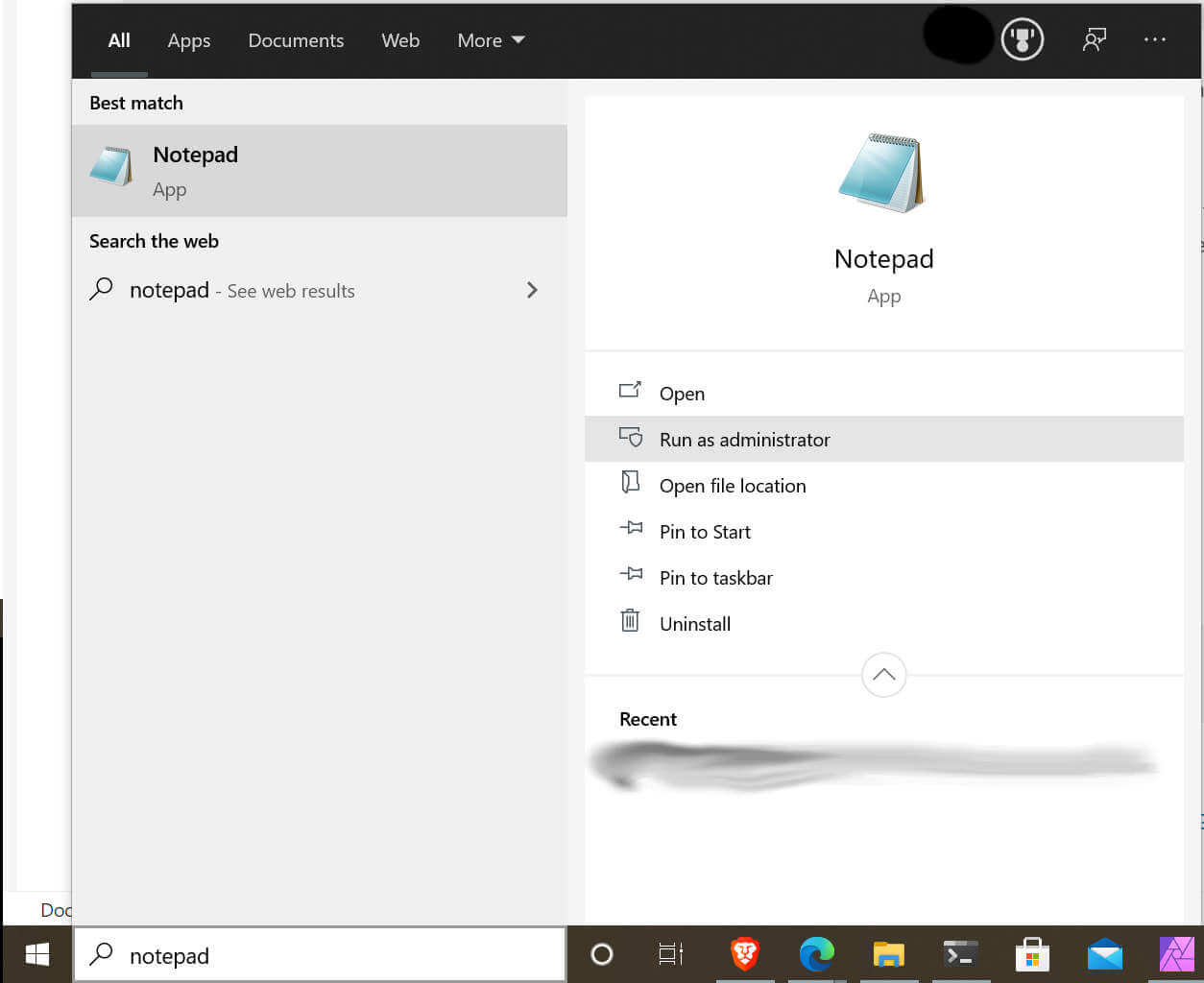Viewport: 1204px width, 983px height.
Task: Choose Run as administrator
Action: click(x=884, y=439)
